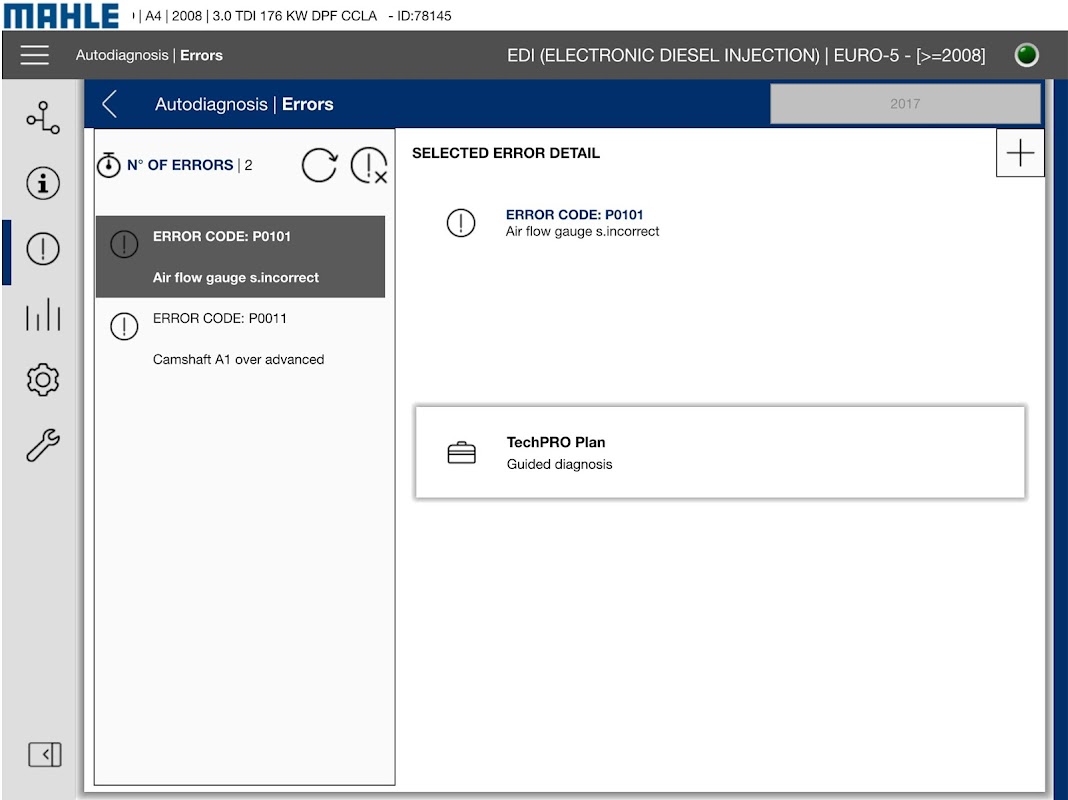Click the warning icon beside P0011 error

click(x=124, y=326)
